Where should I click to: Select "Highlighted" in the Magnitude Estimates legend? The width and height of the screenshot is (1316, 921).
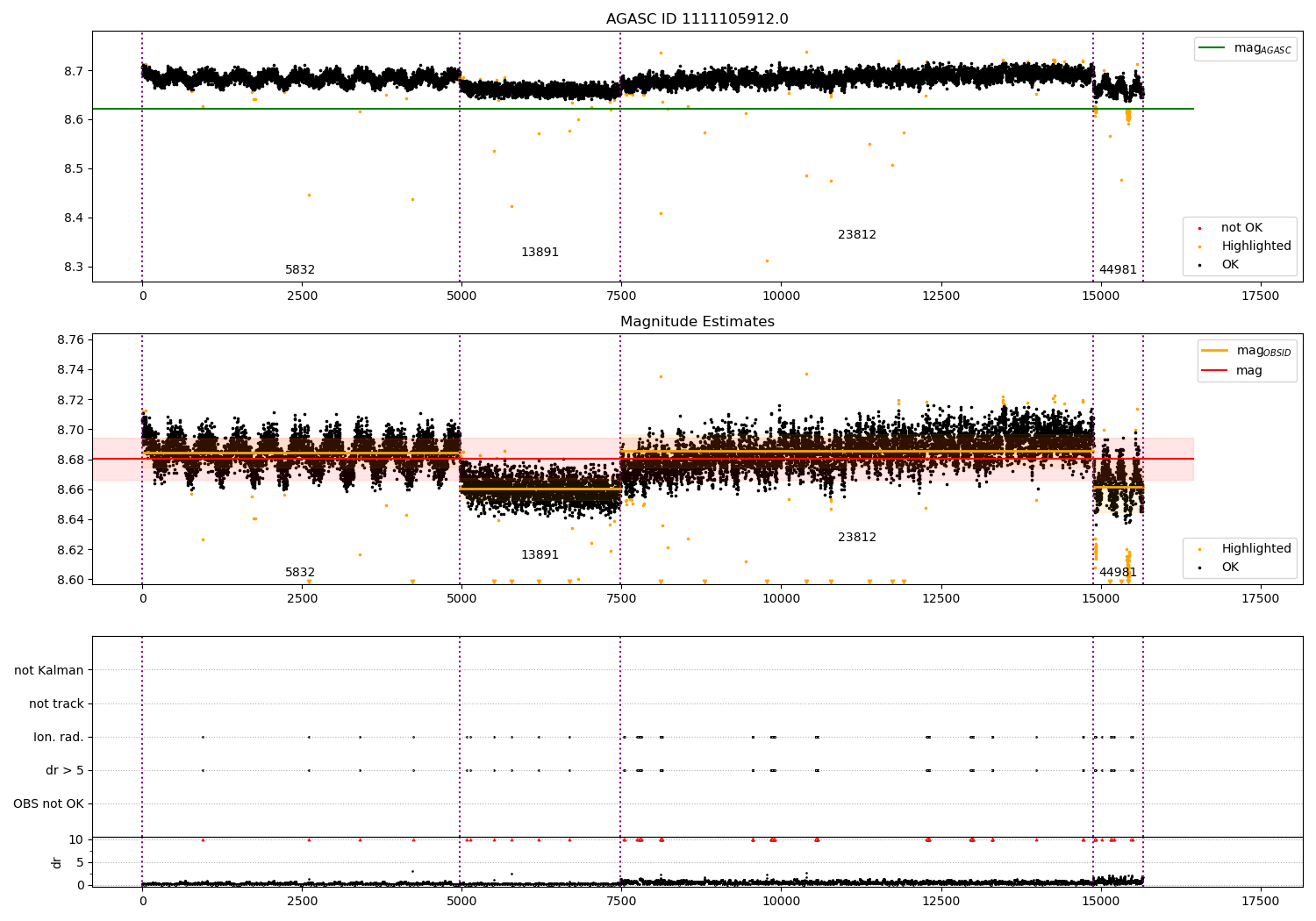[x=1256, y=549]
